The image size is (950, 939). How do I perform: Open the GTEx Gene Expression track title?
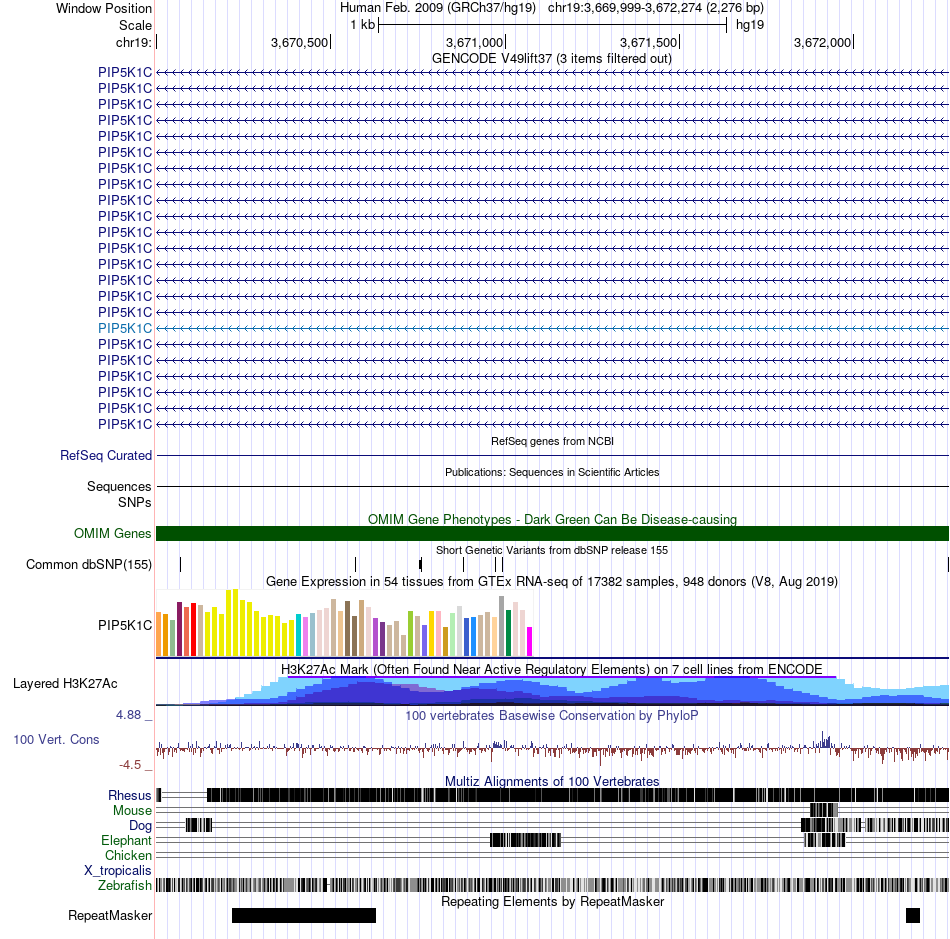click(x=552, y=582)
